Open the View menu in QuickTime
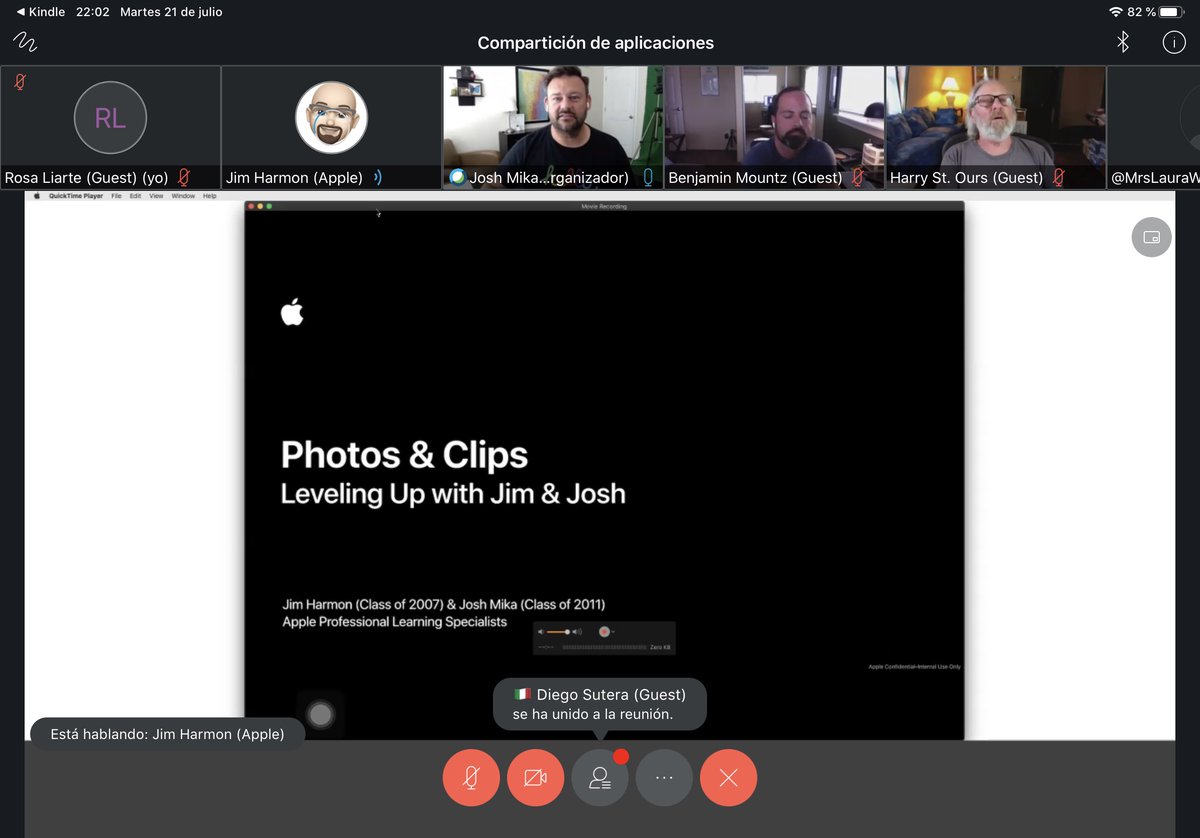 click(156, 196)
